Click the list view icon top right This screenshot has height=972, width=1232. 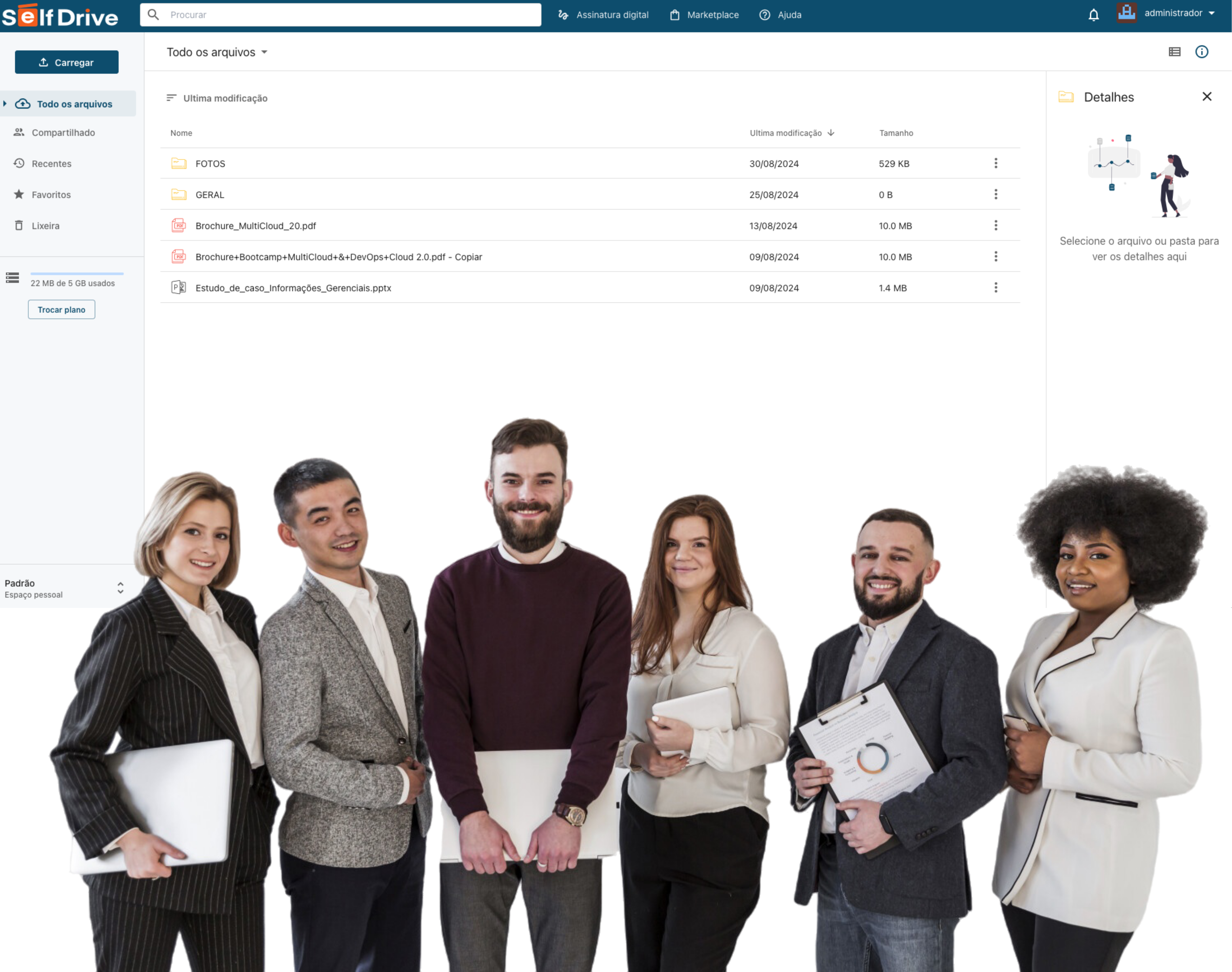click(1175, 52)
